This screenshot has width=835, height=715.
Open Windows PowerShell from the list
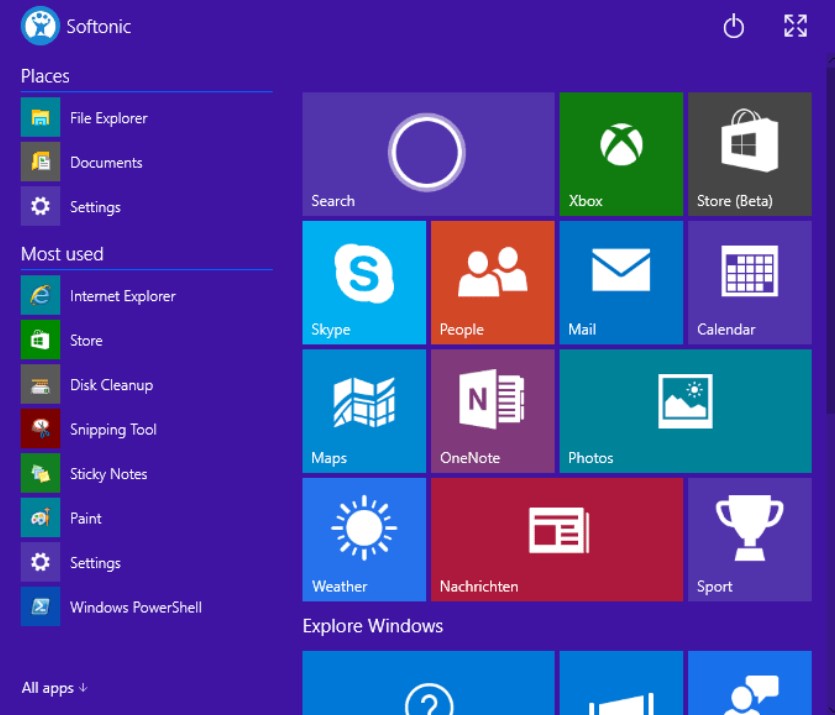click(135, 608)
